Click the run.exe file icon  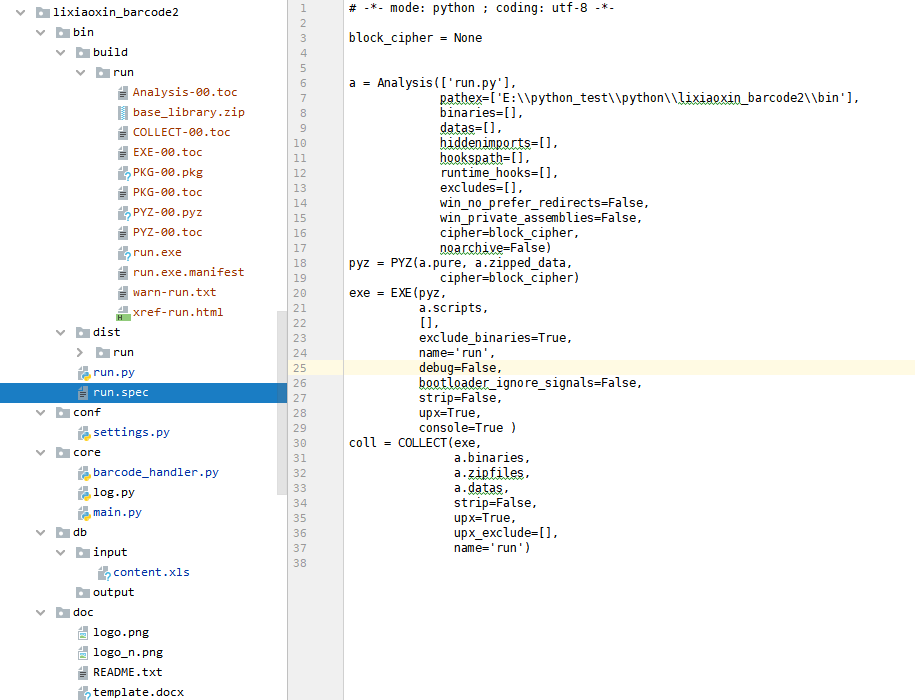point(123,253)
